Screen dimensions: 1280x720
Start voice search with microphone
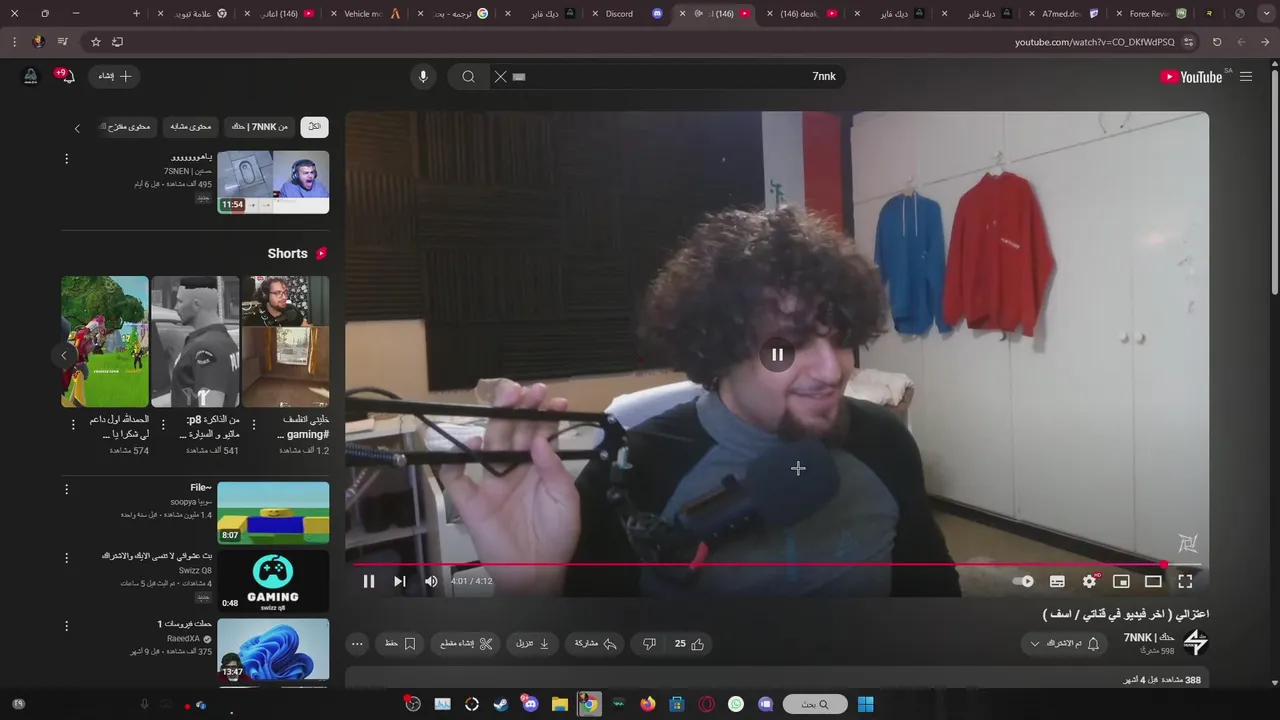(423, 76)
